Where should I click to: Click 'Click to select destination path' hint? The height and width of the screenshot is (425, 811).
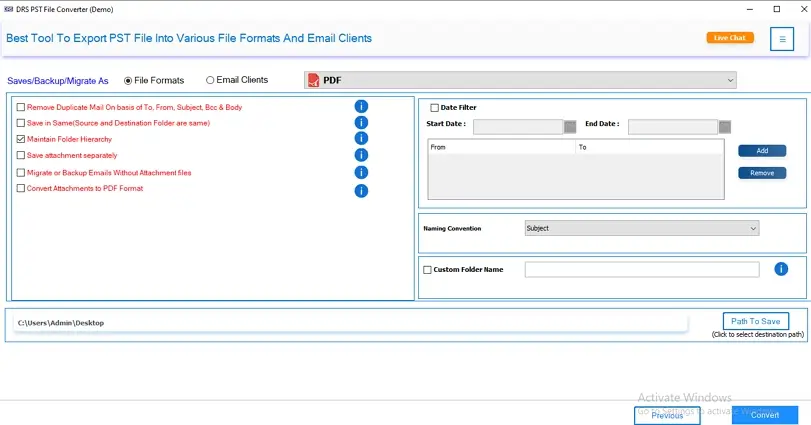pos(758,335)
